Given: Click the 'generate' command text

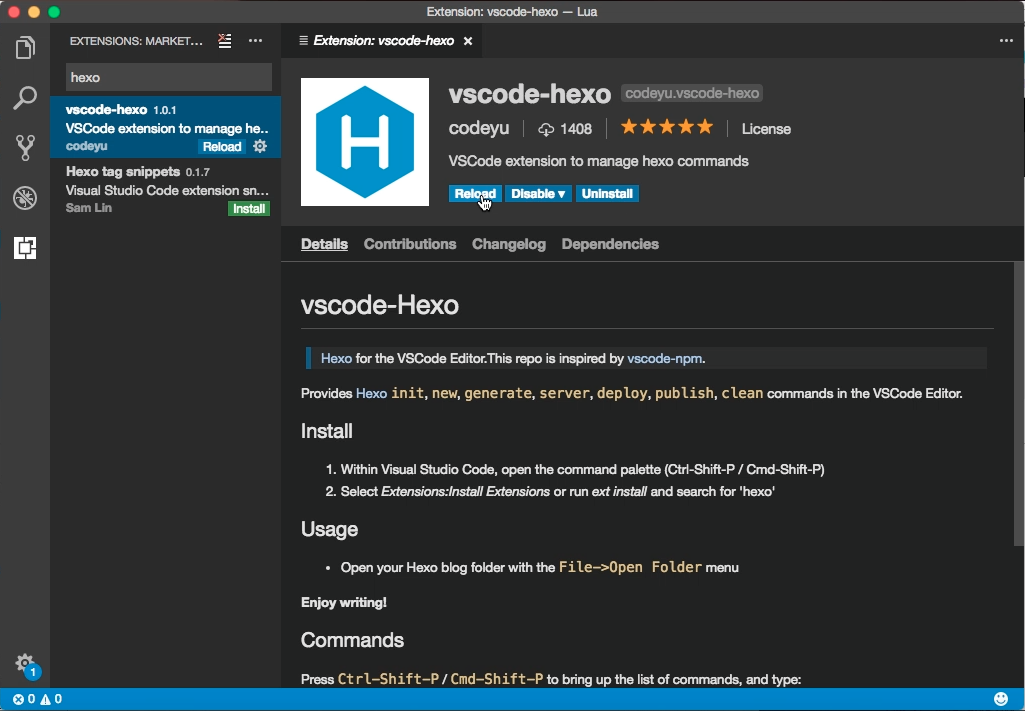Looking at the screenshot, I should (x=498, y=393).
